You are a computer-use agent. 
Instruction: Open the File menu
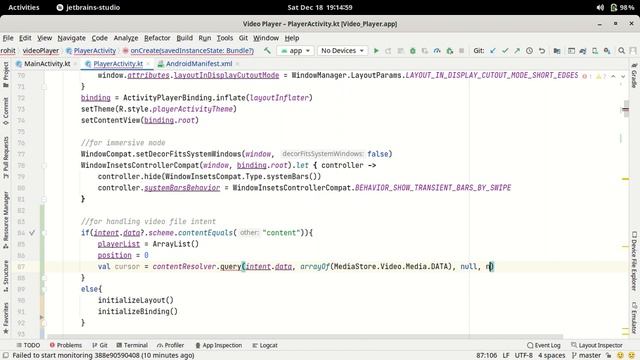click(8, 38)
